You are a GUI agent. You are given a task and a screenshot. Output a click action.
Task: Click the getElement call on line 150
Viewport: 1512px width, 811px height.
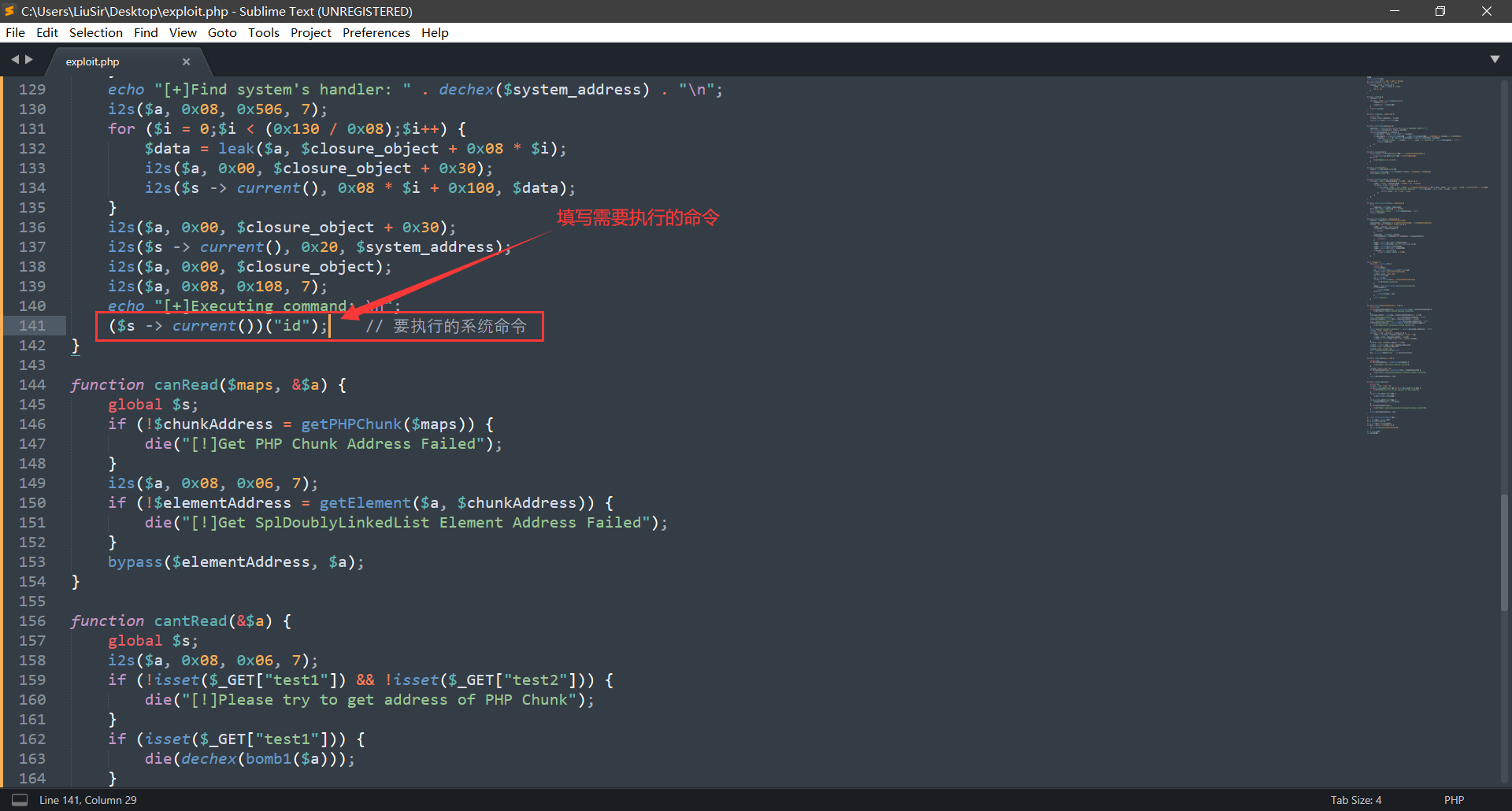365,503
